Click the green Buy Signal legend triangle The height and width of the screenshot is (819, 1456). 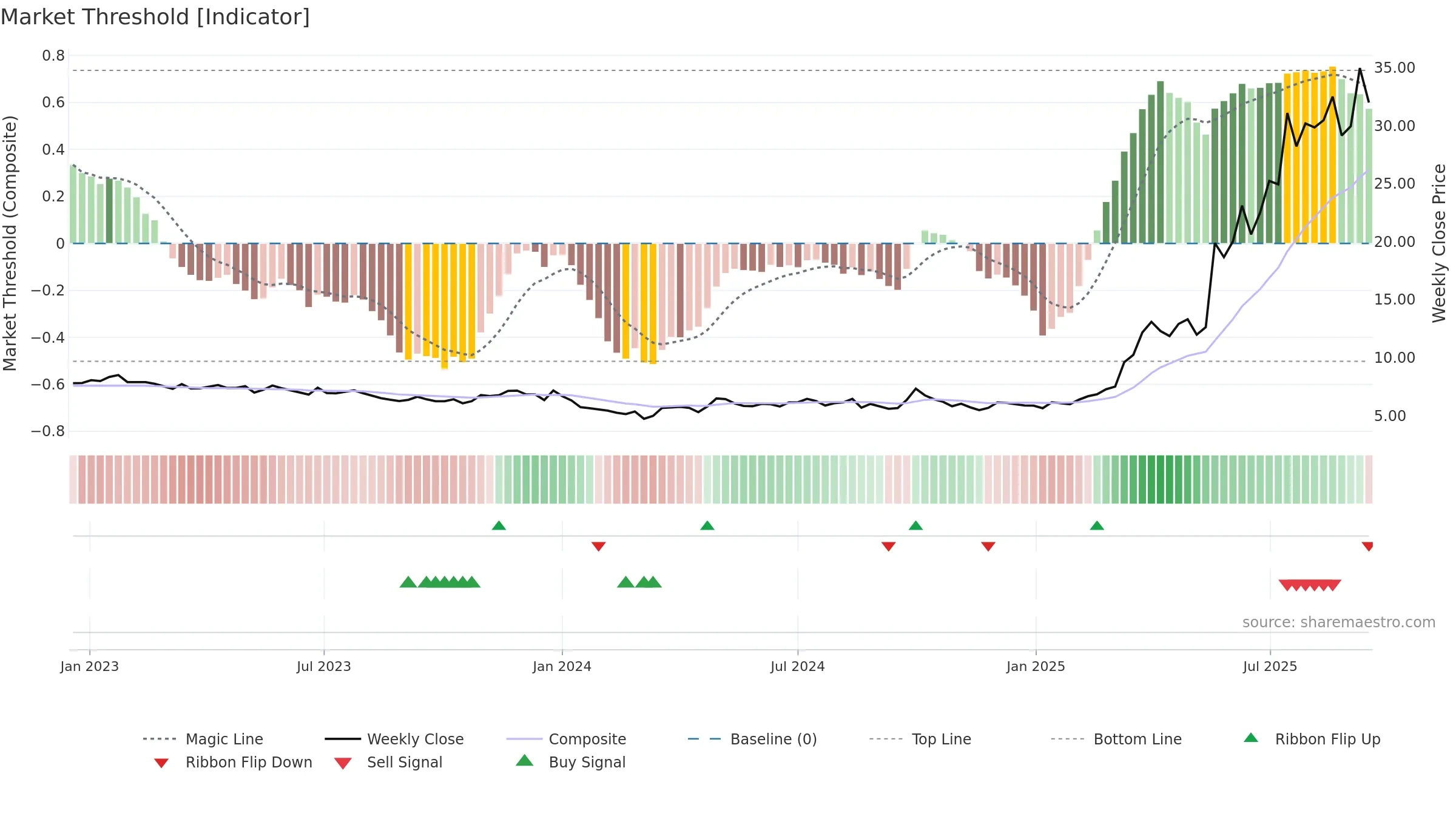coord(525,760)
